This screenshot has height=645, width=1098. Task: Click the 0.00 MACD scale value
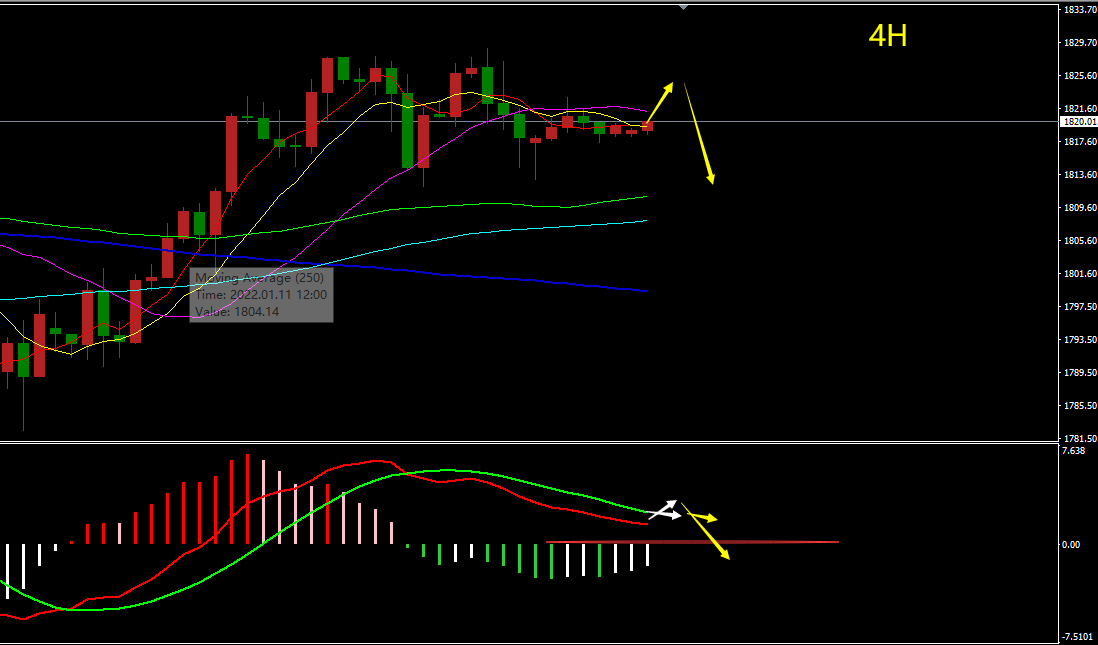click(1071, 544)
